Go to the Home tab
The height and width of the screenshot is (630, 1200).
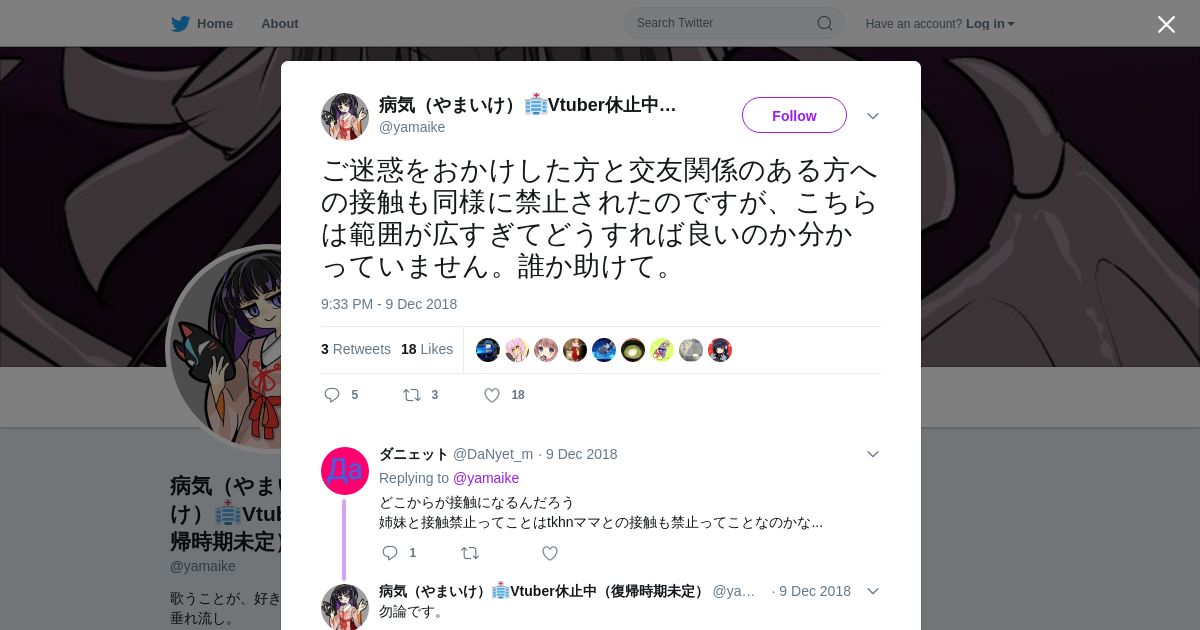click(x=215, y=23)
